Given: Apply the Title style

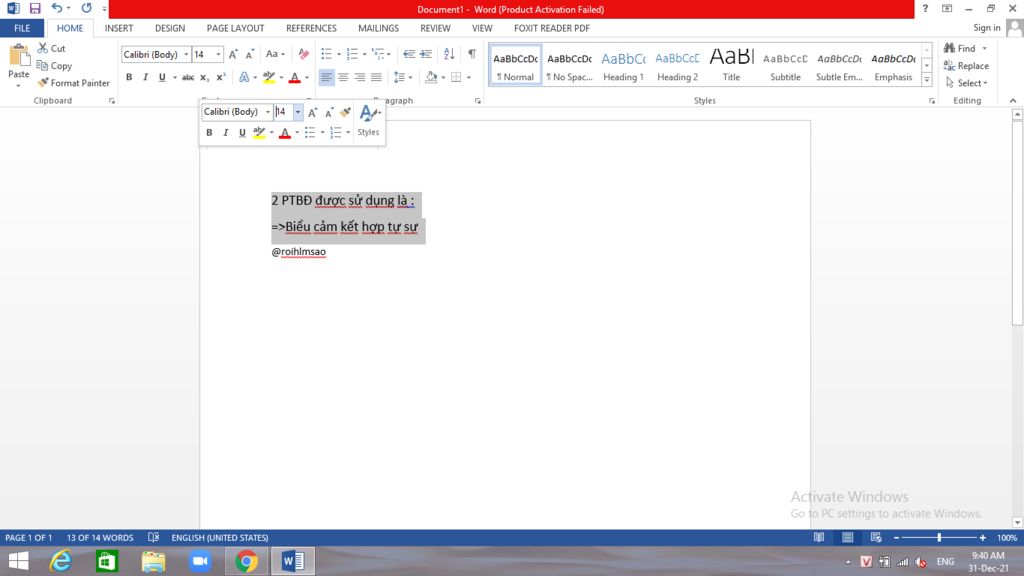Looking at the screenshot, I should [731, 65].
